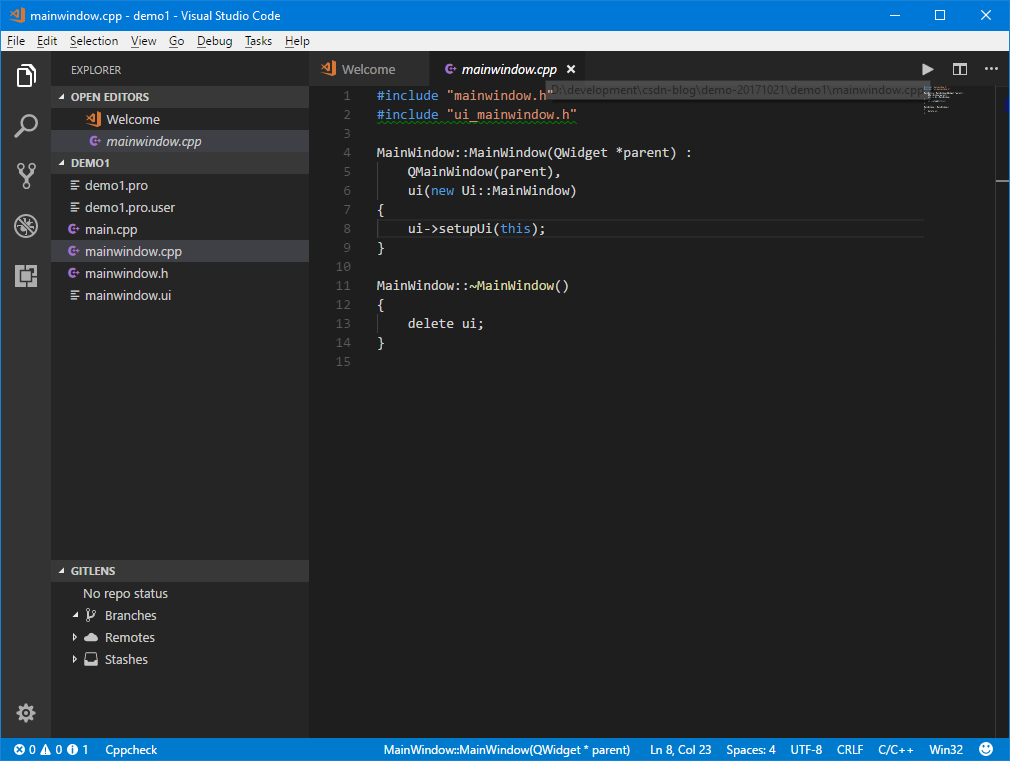Open the Extensions view
Viewport: 1010px width, 761px height.
coord(25,276)
